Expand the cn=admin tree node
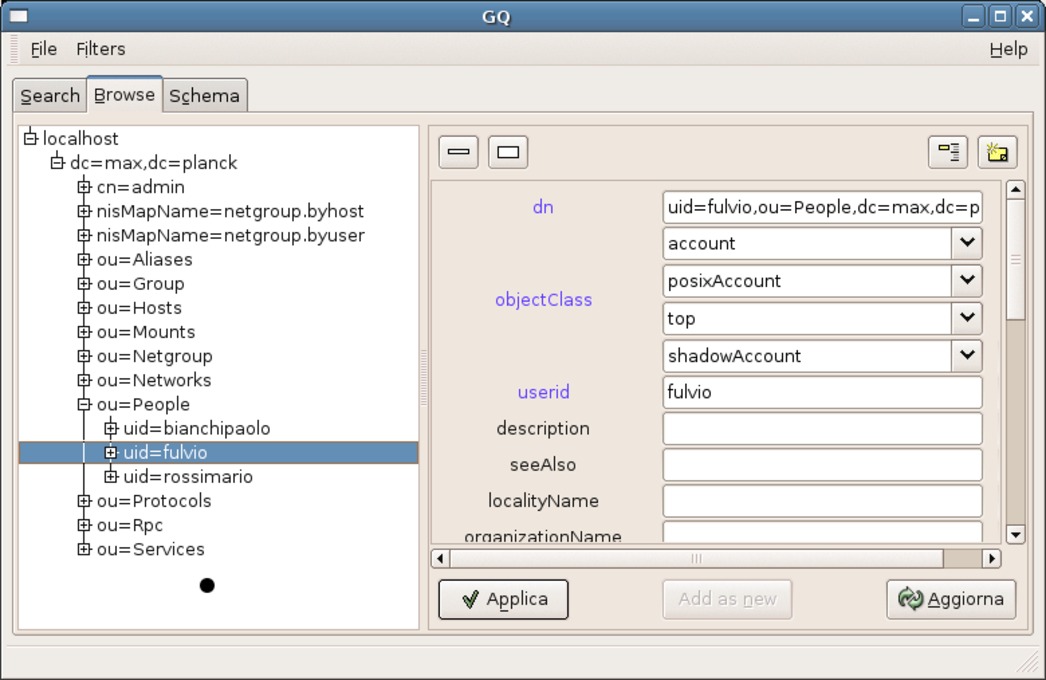This screenshot has height=680, width=1046. (x=84, y=187)
